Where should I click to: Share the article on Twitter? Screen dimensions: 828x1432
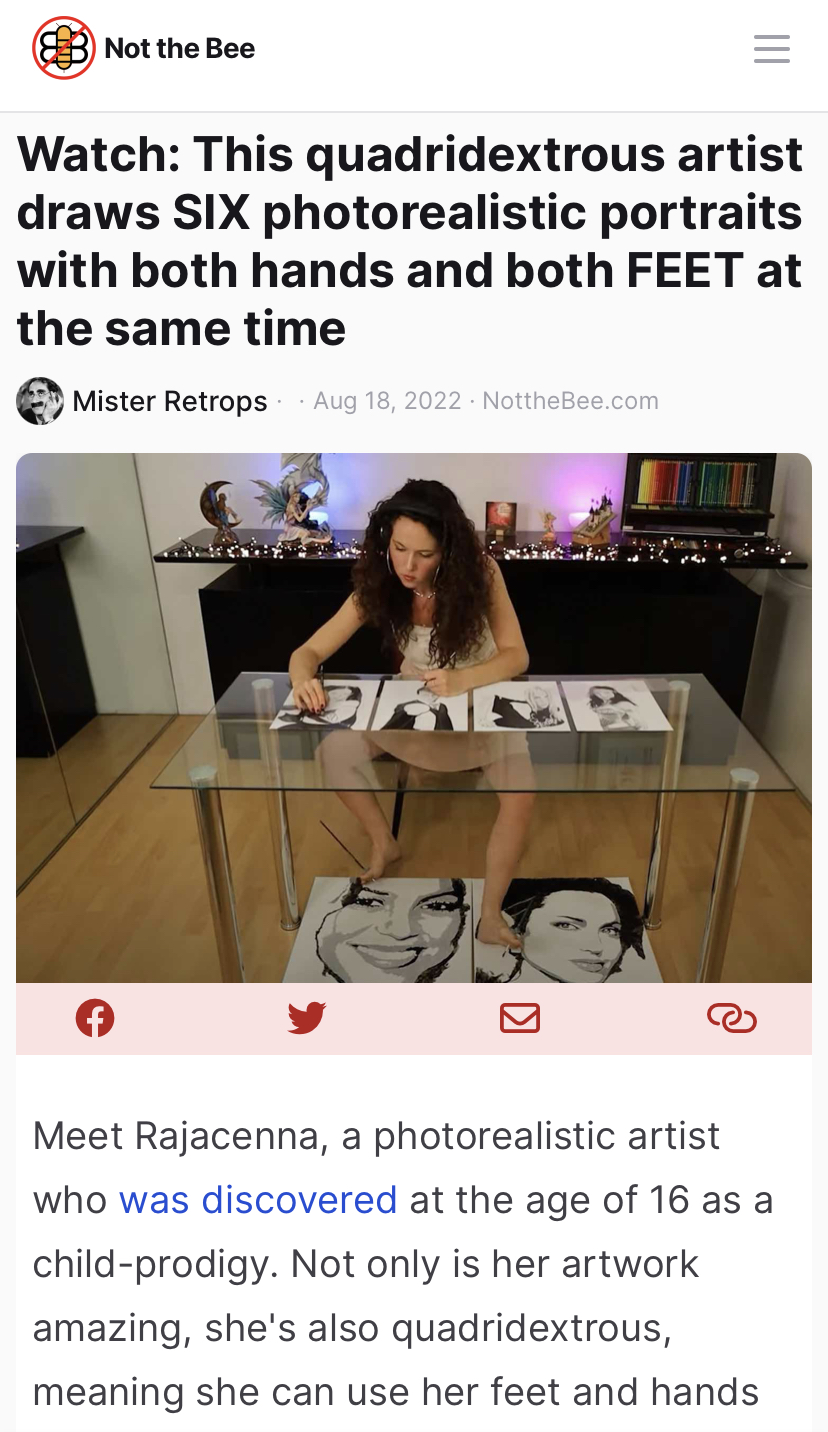coord(307,1018)
